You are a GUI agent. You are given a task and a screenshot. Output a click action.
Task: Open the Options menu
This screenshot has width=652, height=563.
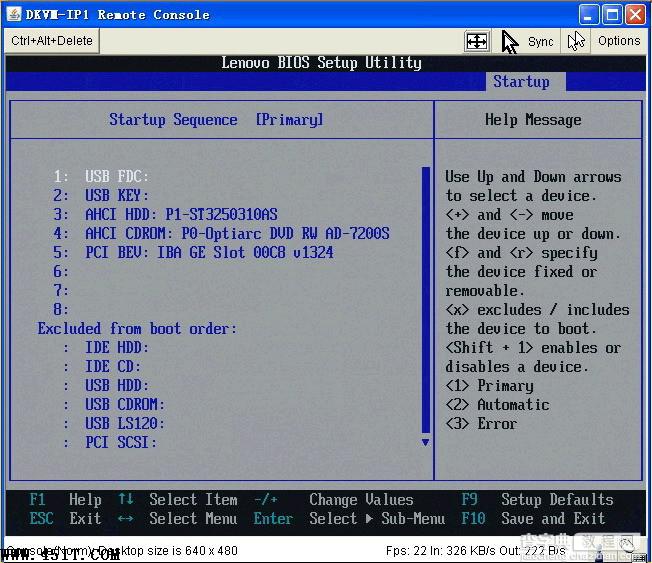(x=619, y=41)
